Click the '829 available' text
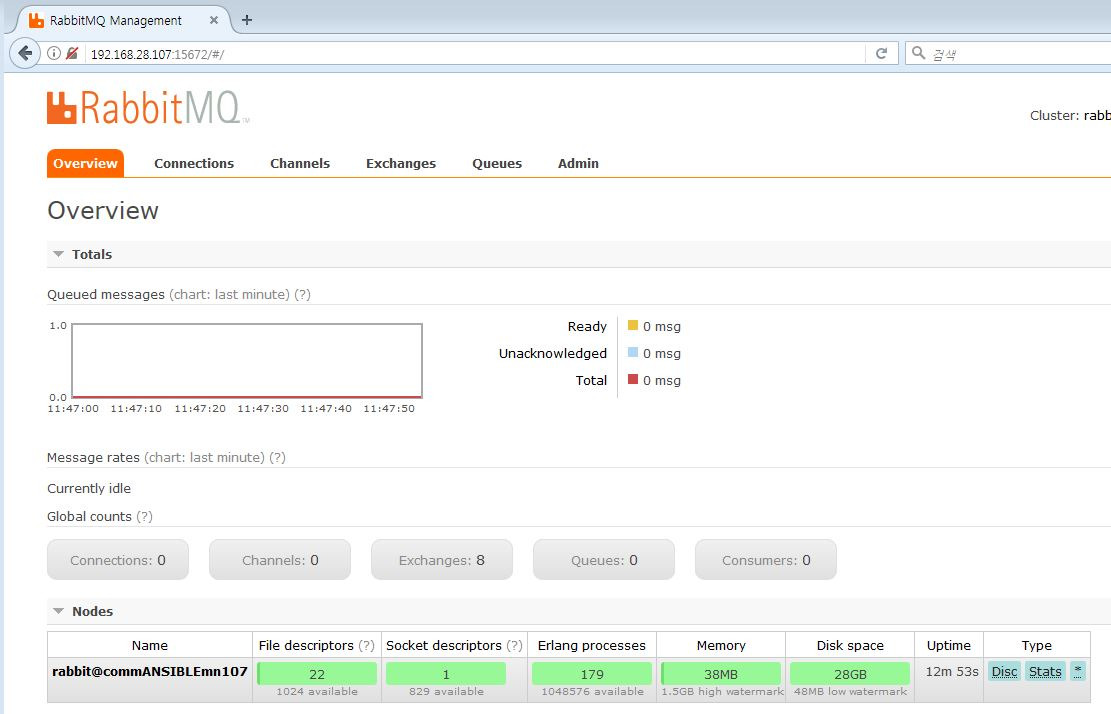Screen dimensions: 1111x714 [446, 691]
